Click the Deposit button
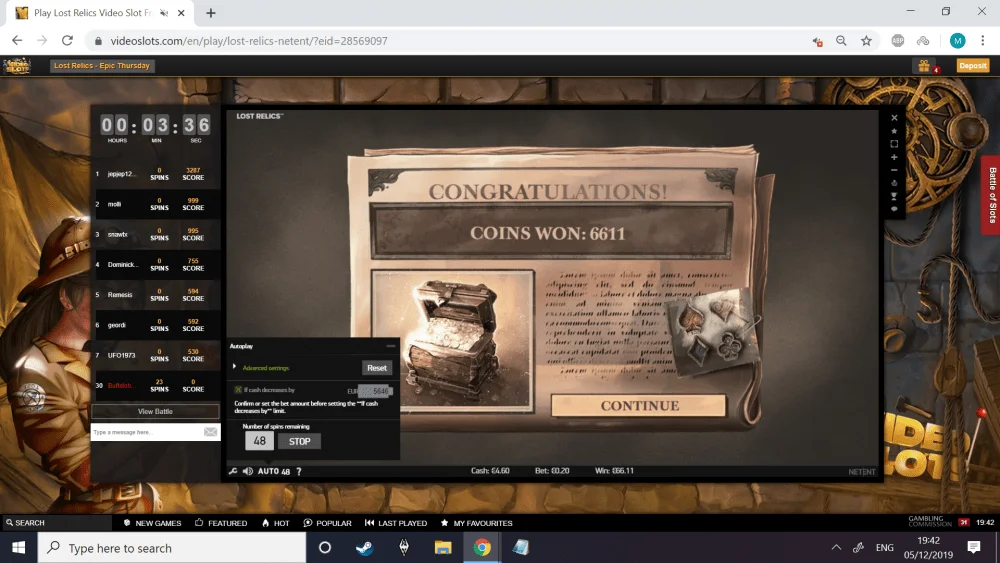The height and width of the screenshot is (563, 1000). click(973, 66)
